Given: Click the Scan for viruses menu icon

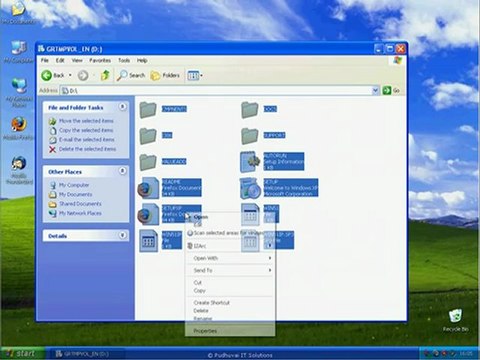Looking at the screenshot, I should [x=190, y=233].
